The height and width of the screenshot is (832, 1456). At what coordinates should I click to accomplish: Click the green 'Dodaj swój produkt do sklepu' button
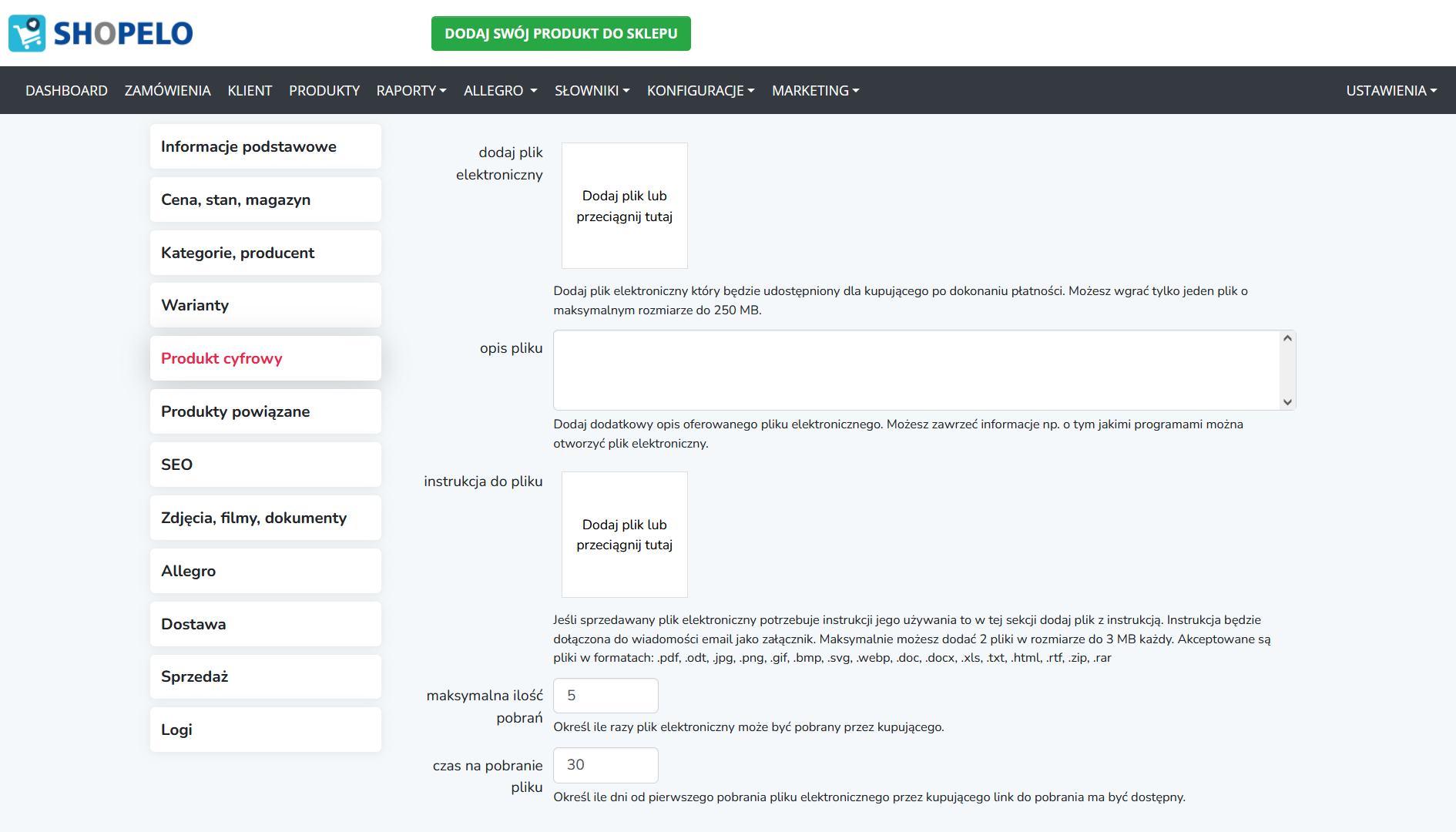coord(561,33)
